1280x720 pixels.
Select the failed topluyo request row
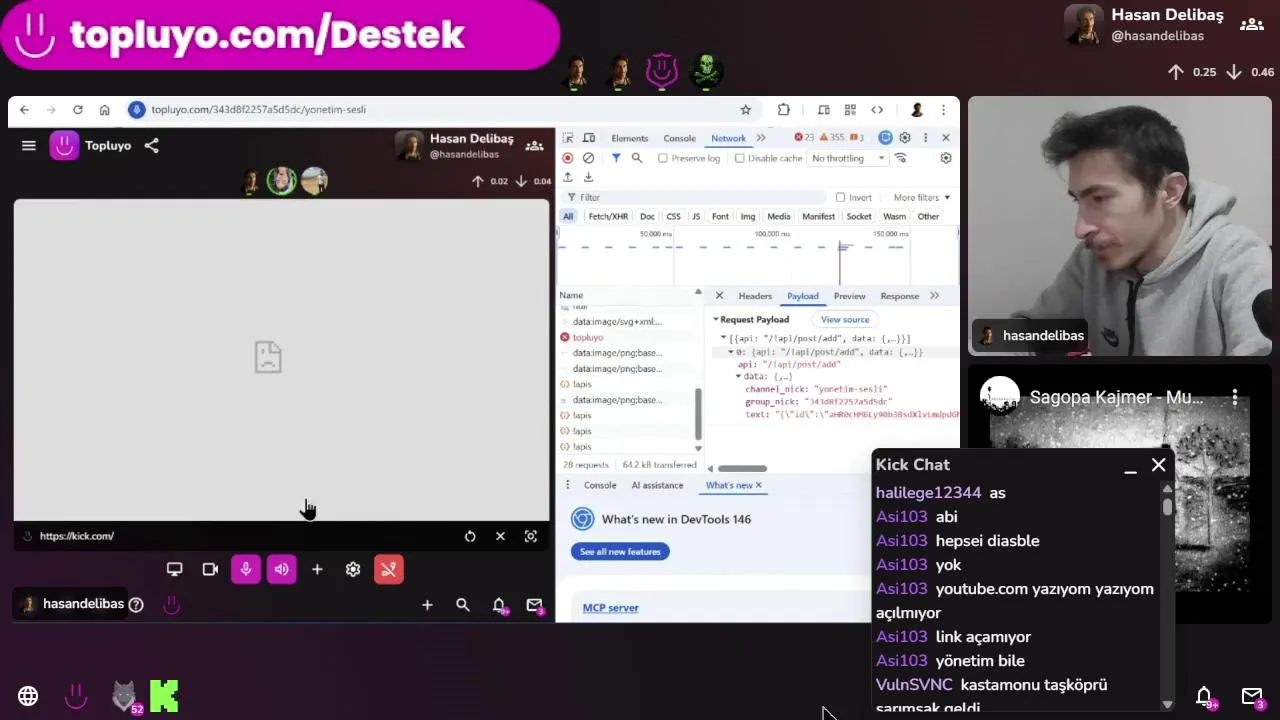628,337
